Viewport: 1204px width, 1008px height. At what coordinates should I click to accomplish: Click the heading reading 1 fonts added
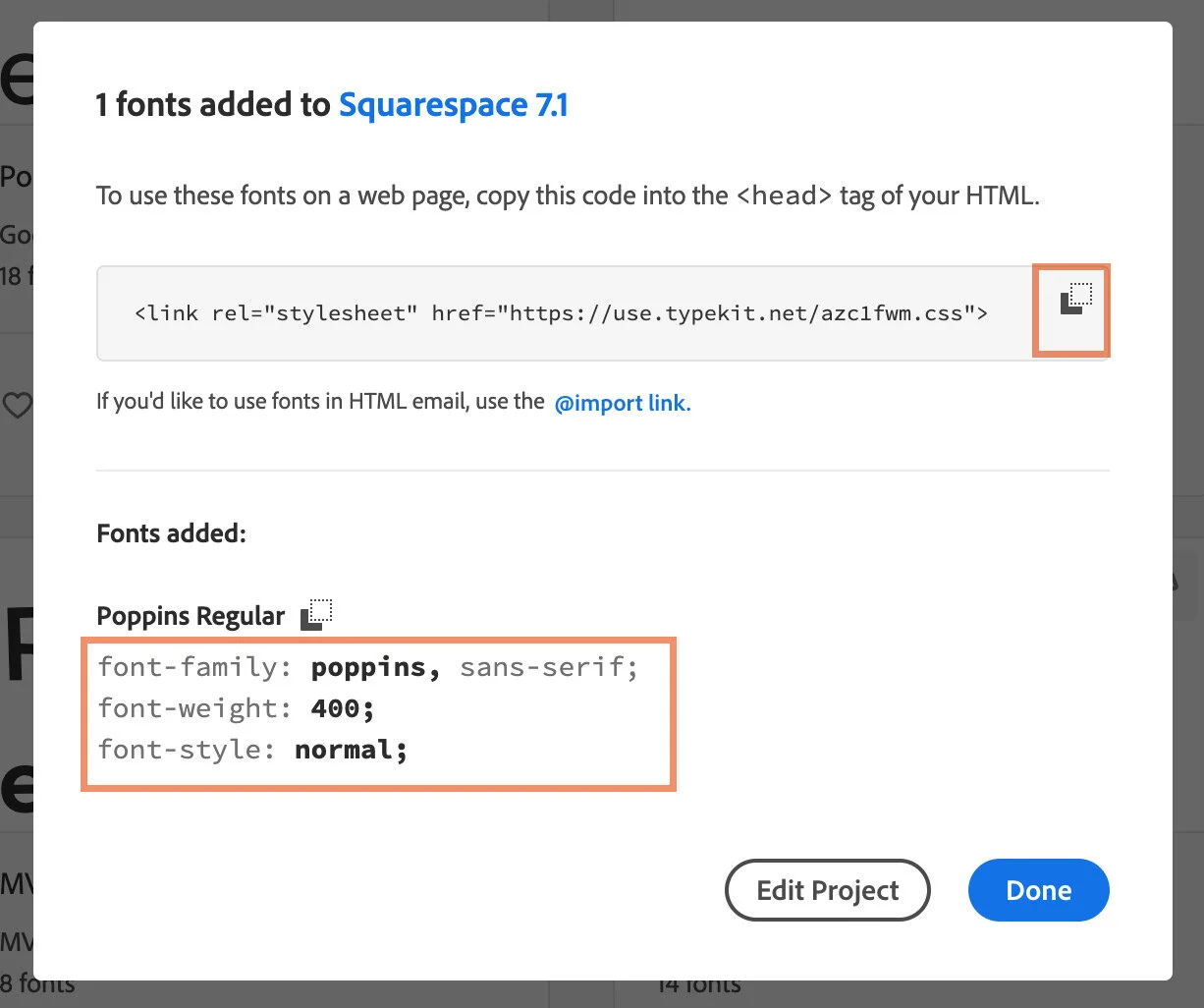(x=213, y=104)
